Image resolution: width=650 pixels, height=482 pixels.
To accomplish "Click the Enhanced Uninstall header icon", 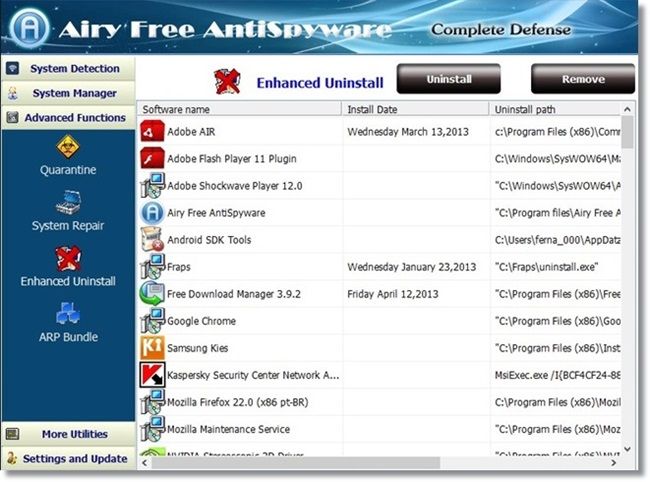I will click(x=227, y=81).
